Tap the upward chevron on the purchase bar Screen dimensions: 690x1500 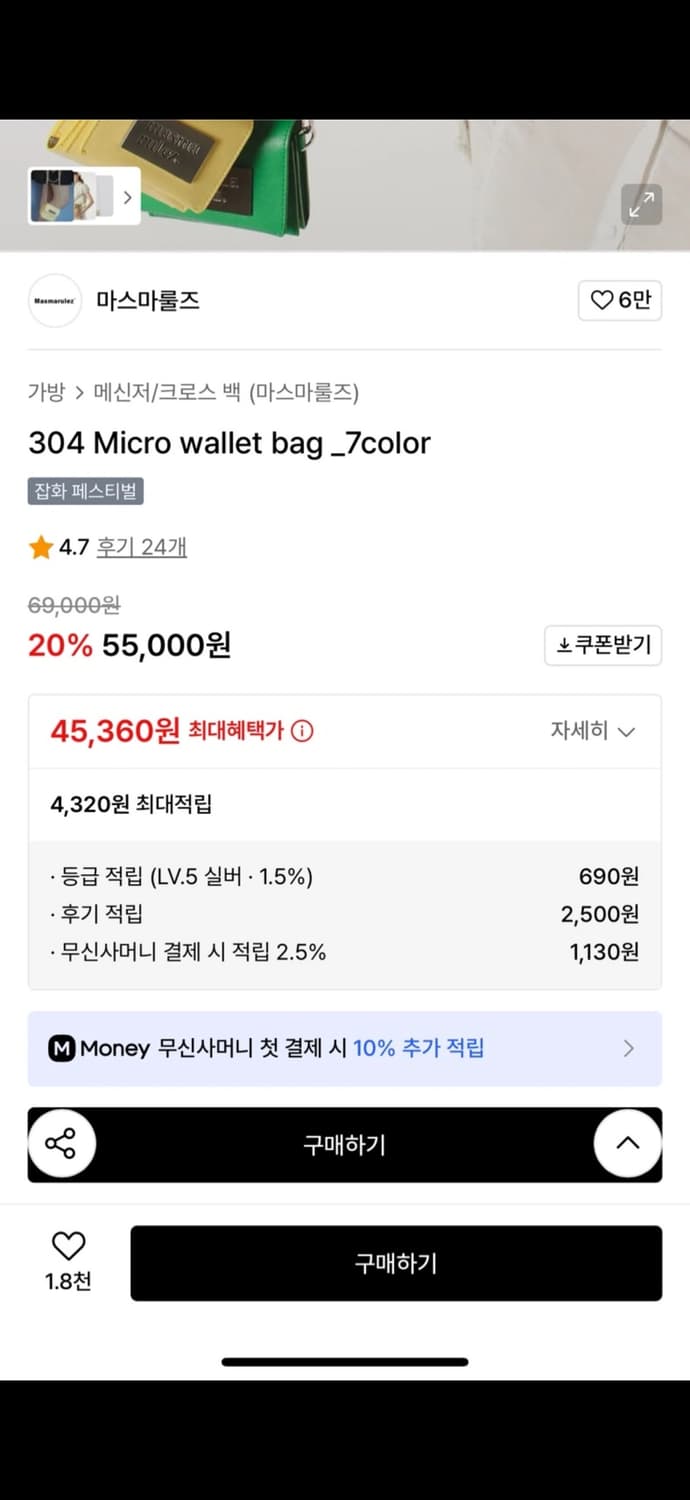[x=627, y=1144]
